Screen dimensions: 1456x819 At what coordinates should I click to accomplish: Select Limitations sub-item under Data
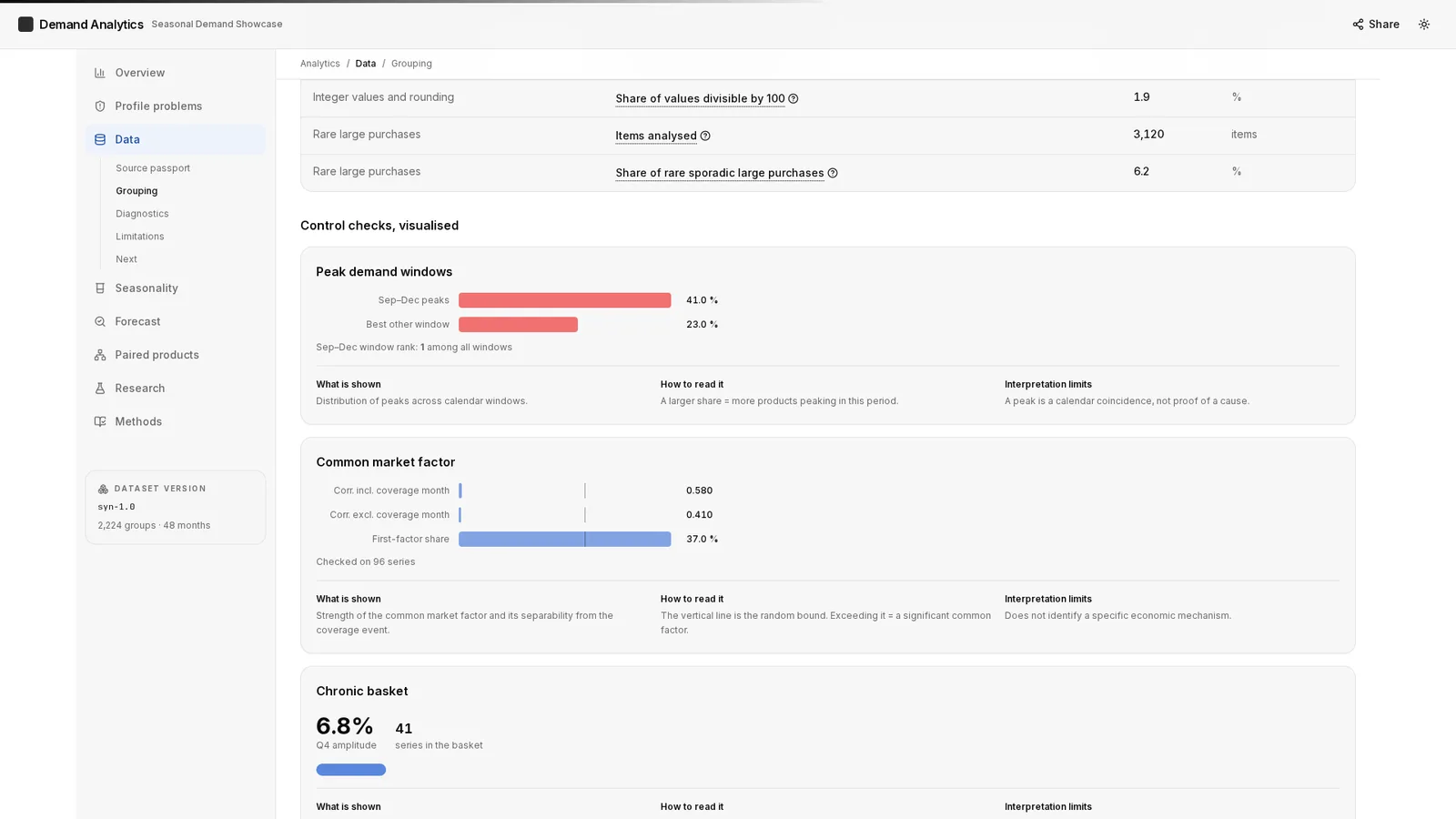pyautogui.click(x=140, y=237)
